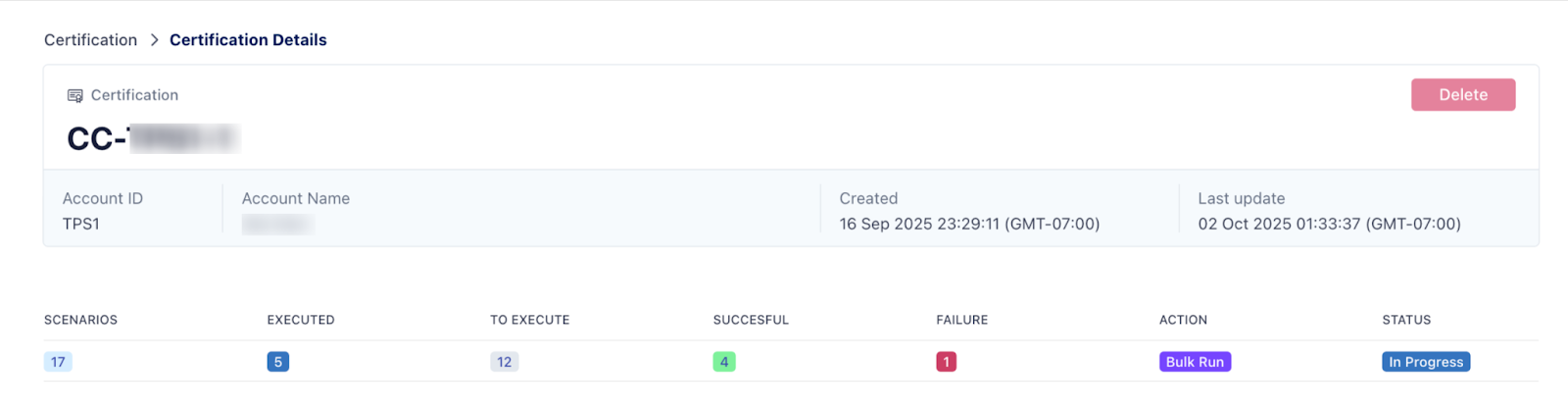Click the scenarios count badge 17

click(58, 362)
